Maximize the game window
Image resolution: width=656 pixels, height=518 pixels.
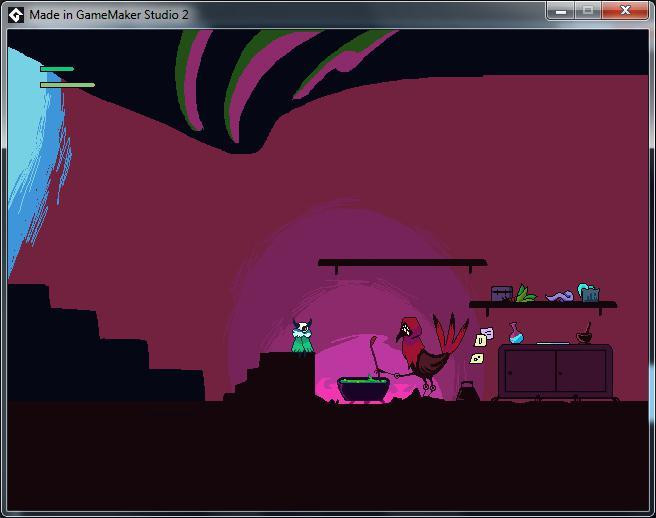click(x=588, y=11)
